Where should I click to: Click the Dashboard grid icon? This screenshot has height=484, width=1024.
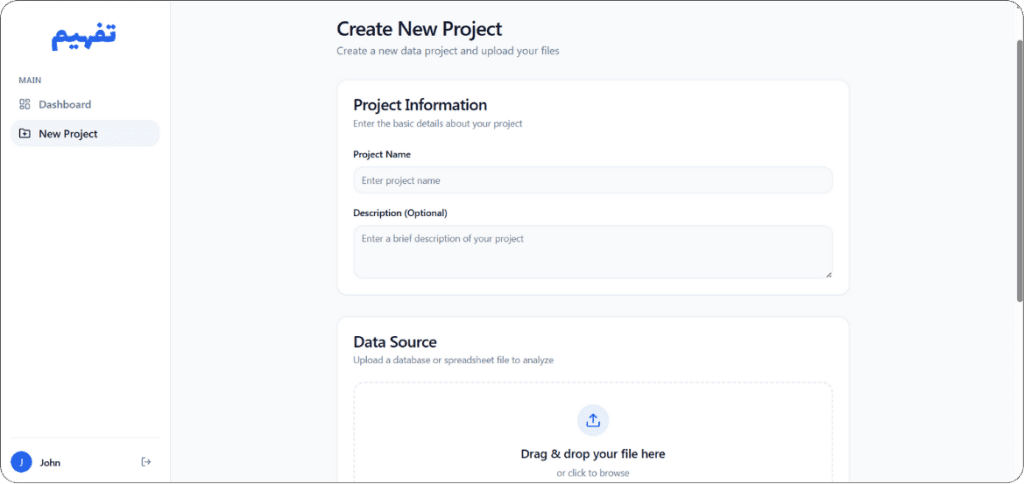[25, 105]
